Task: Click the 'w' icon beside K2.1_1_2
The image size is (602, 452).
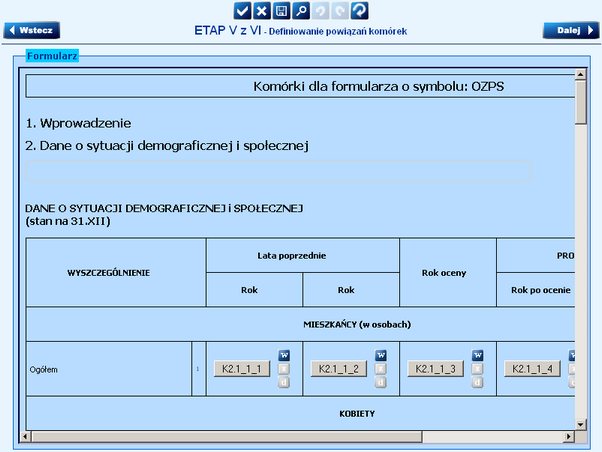Action: coord(381,355)
